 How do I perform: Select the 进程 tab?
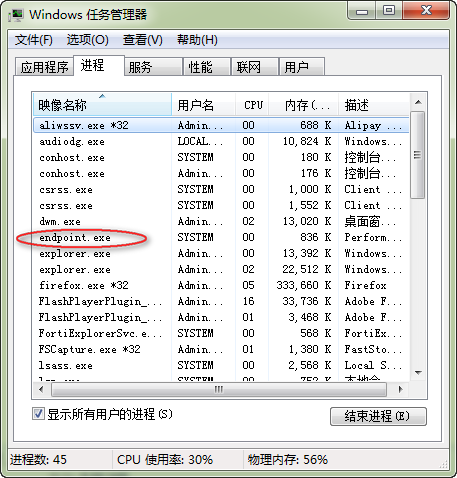click(x=99, y=65)
